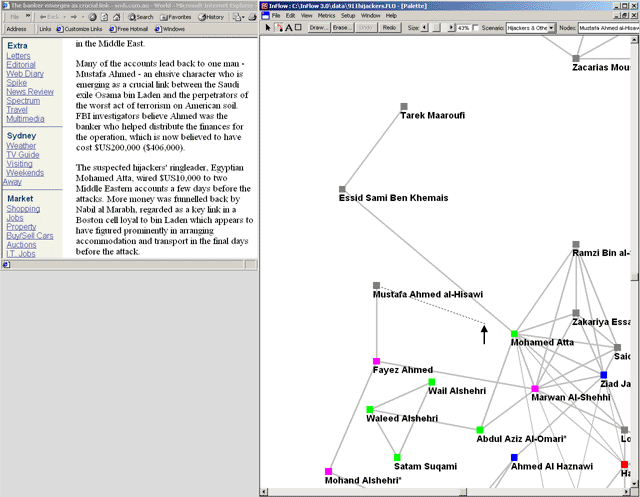This screenshot has width=640, height=497.
Task: Click the browser Refresh icon
Action: pyautogui.click(x=105, y=17)
